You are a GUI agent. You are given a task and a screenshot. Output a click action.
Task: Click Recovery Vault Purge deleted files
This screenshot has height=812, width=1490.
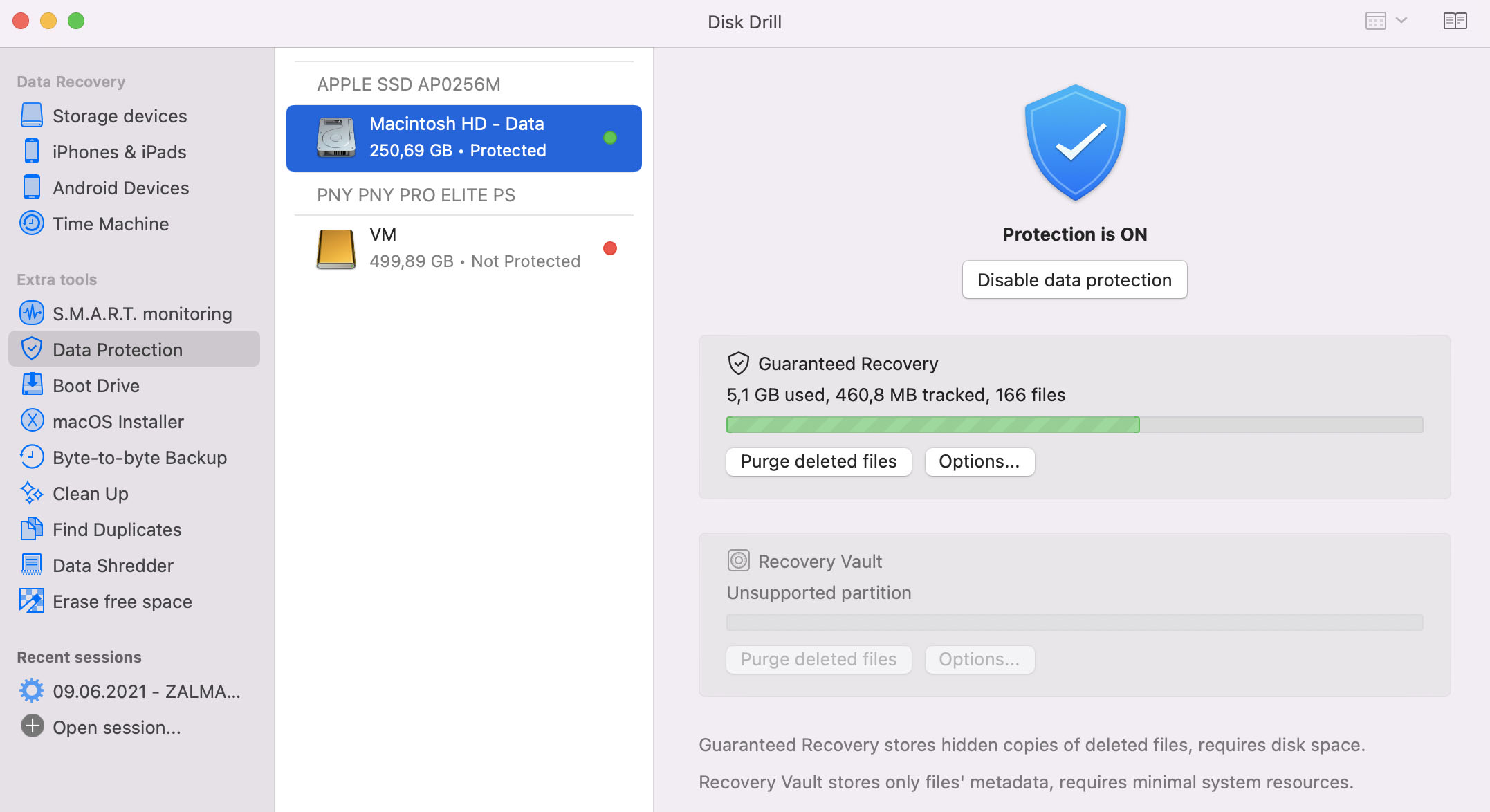click(818, 659)
